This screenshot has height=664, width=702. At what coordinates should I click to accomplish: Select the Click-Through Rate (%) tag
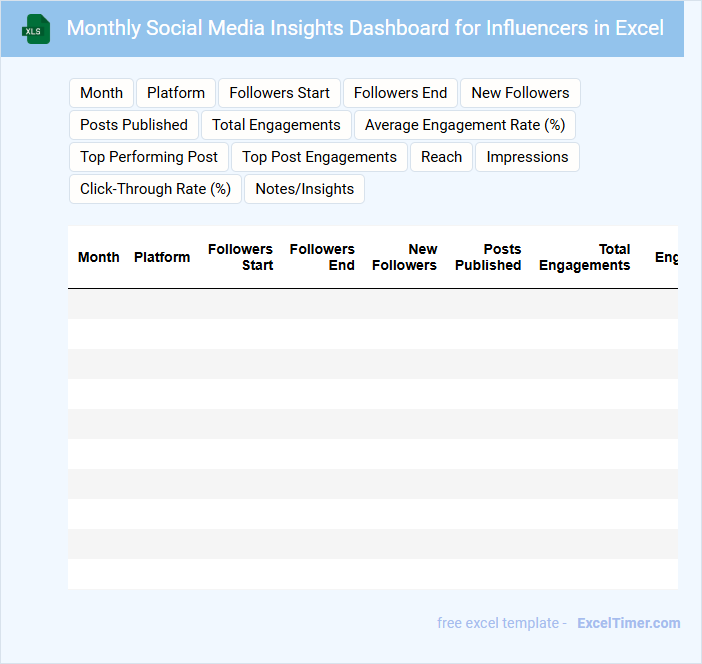tap(155, 189)
